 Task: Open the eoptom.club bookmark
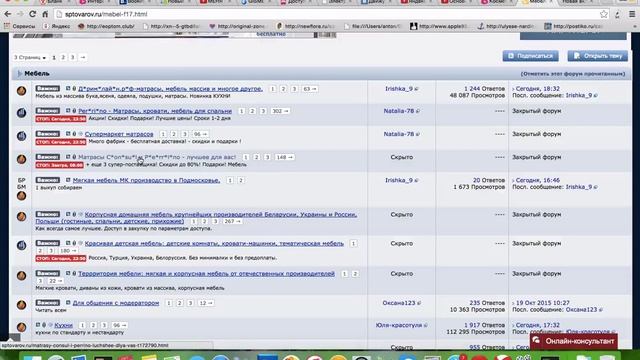tap(106, 26)
